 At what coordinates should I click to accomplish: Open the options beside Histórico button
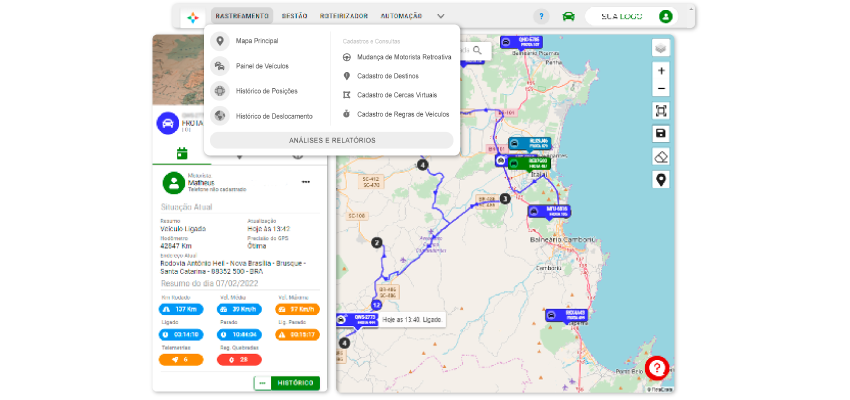coord(262,382)
